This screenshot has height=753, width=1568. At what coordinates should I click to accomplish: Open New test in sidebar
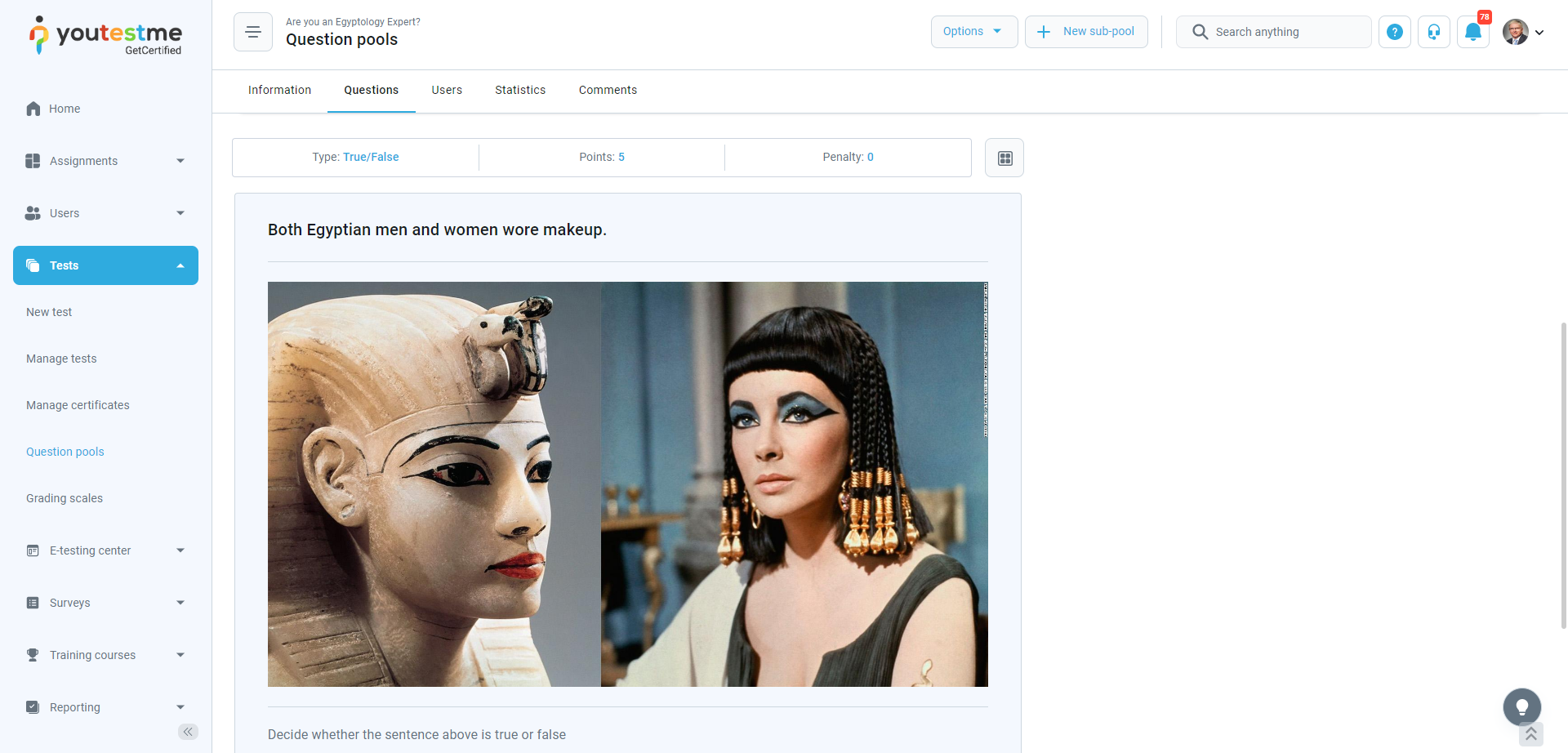click(x=49, y=312)
